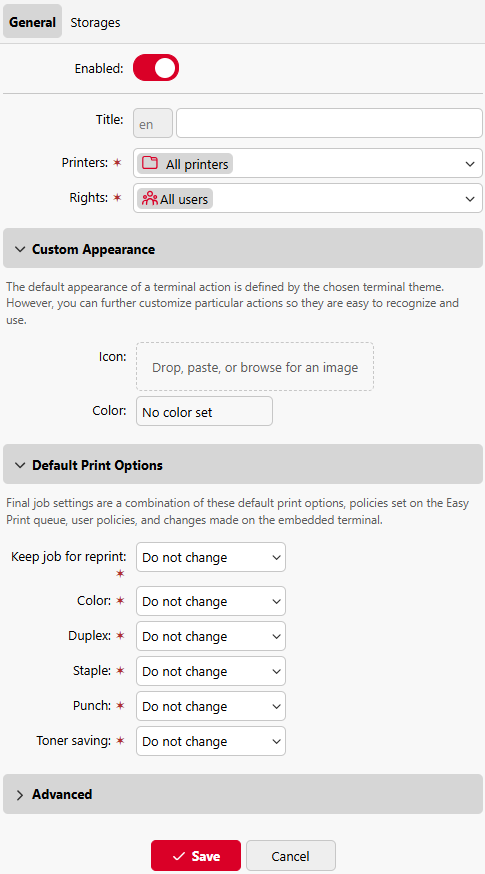Click the Default Print Options chevron icon

(x=20, y=465)
